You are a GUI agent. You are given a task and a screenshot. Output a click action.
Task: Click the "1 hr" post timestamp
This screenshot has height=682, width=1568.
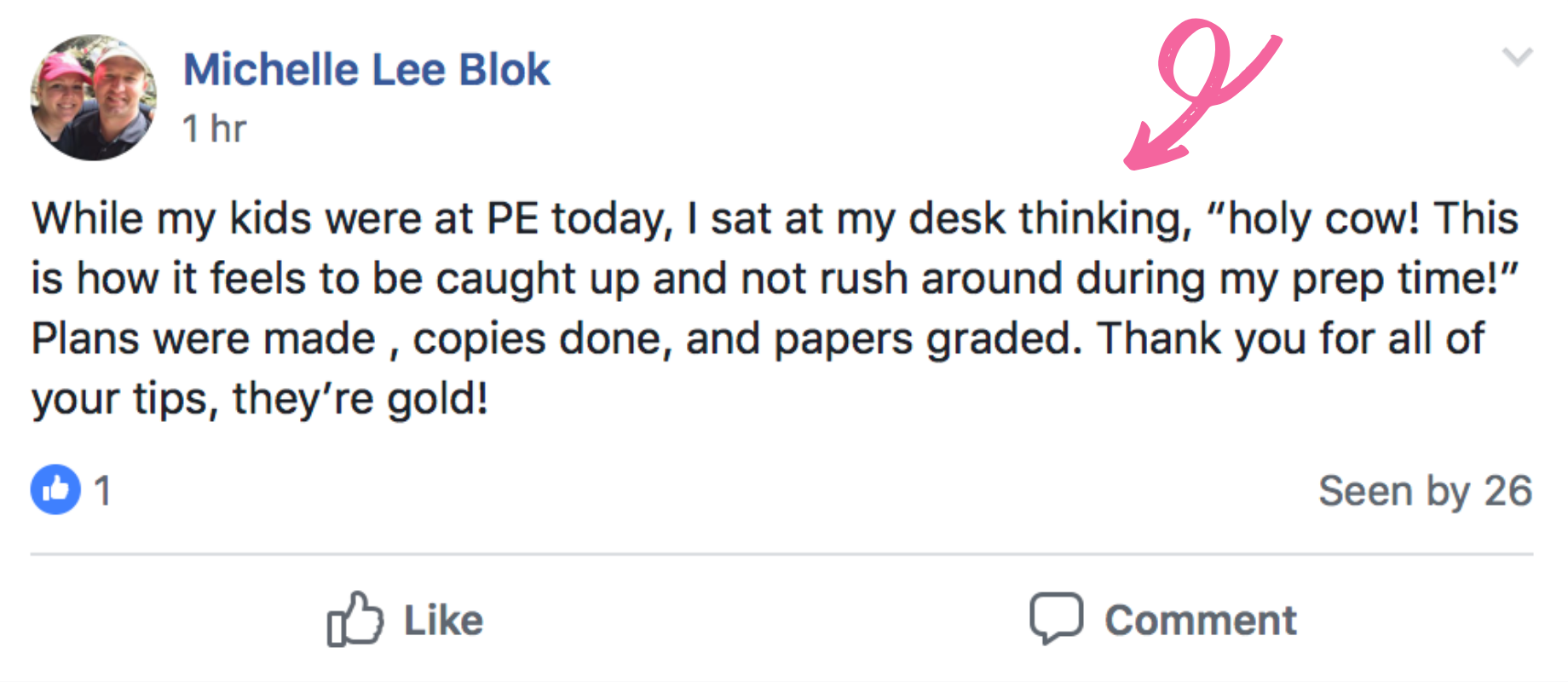point(214,130)
